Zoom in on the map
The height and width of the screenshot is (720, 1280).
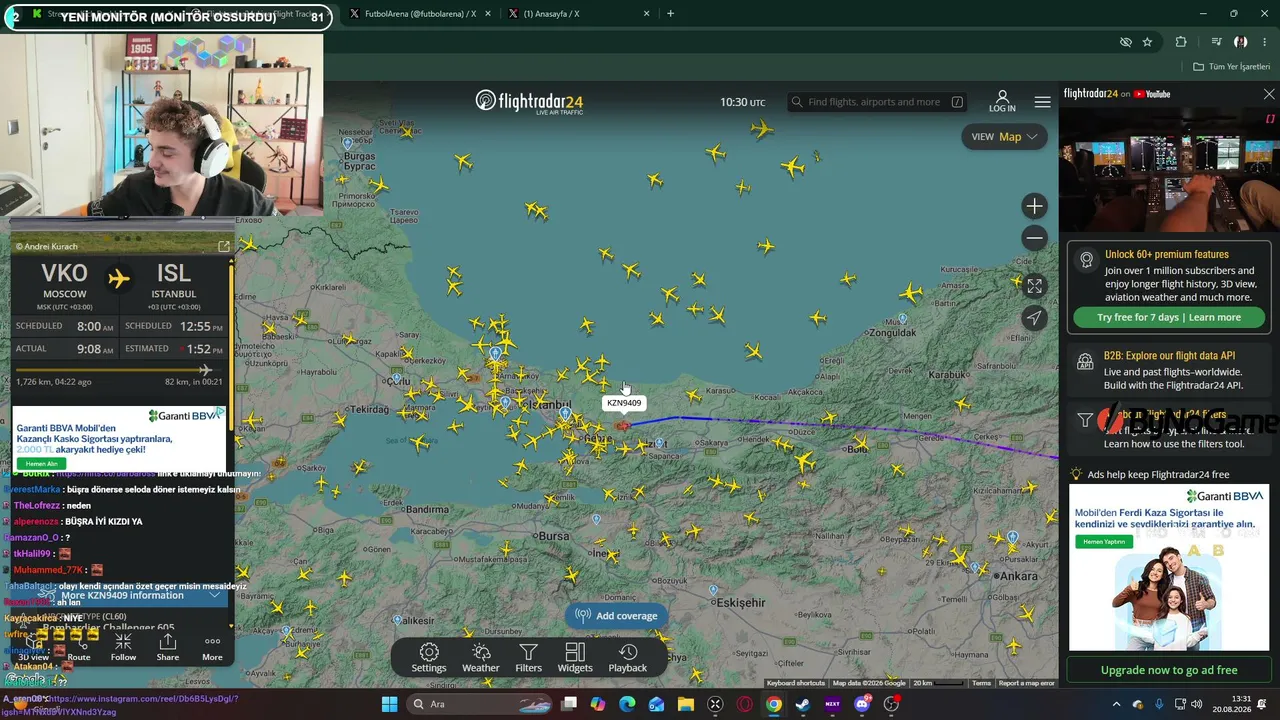click(1035, 206)
